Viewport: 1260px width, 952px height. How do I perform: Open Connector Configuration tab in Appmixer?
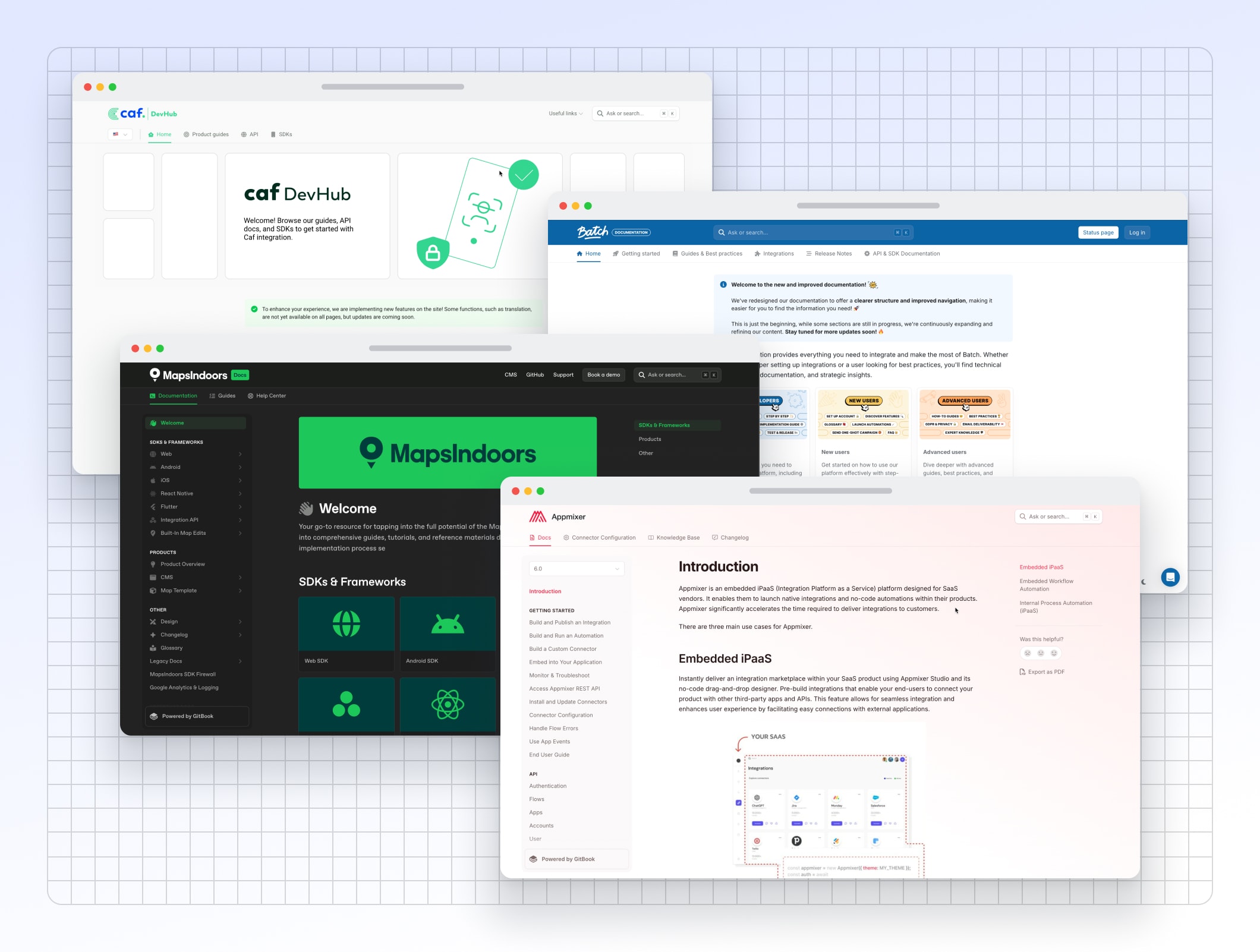[599, 538]
